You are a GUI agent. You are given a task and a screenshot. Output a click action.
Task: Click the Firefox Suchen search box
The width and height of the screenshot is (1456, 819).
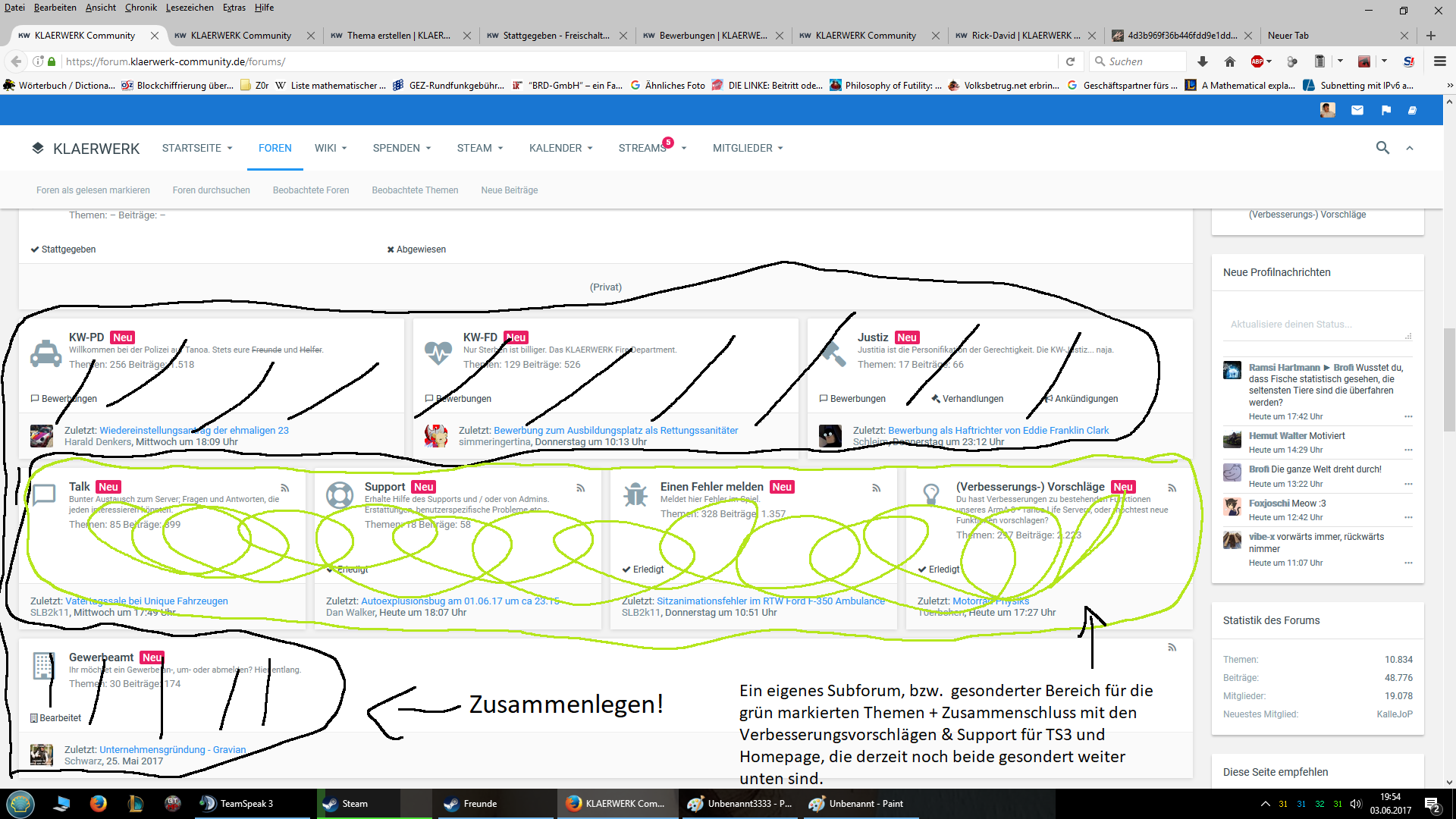(x=1137, y=61)
